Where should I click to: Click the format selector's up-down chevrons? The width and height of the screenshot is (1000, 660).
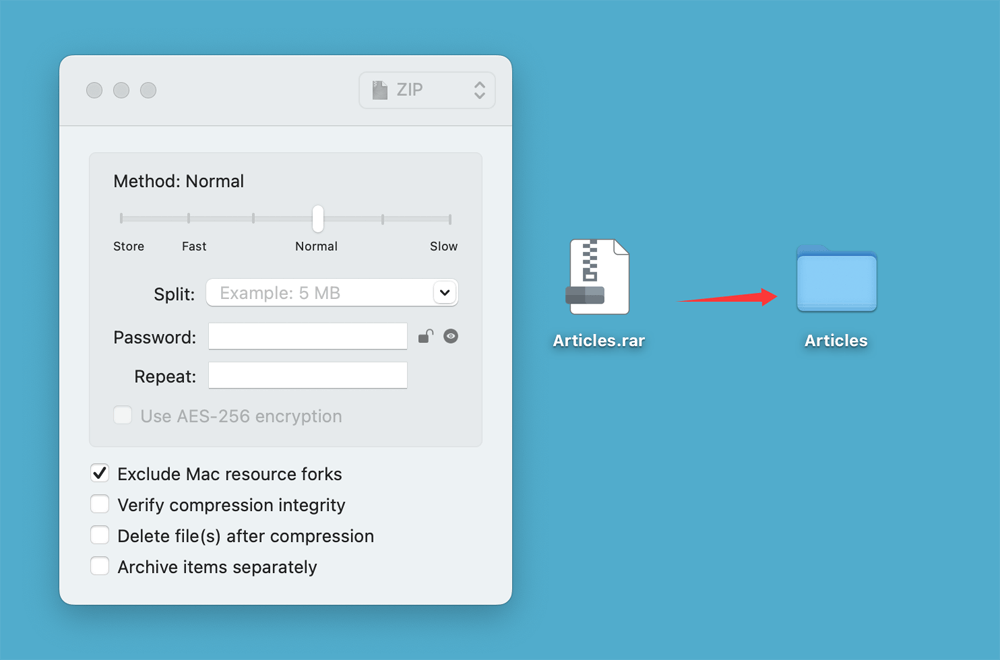[x=479, y=89]
